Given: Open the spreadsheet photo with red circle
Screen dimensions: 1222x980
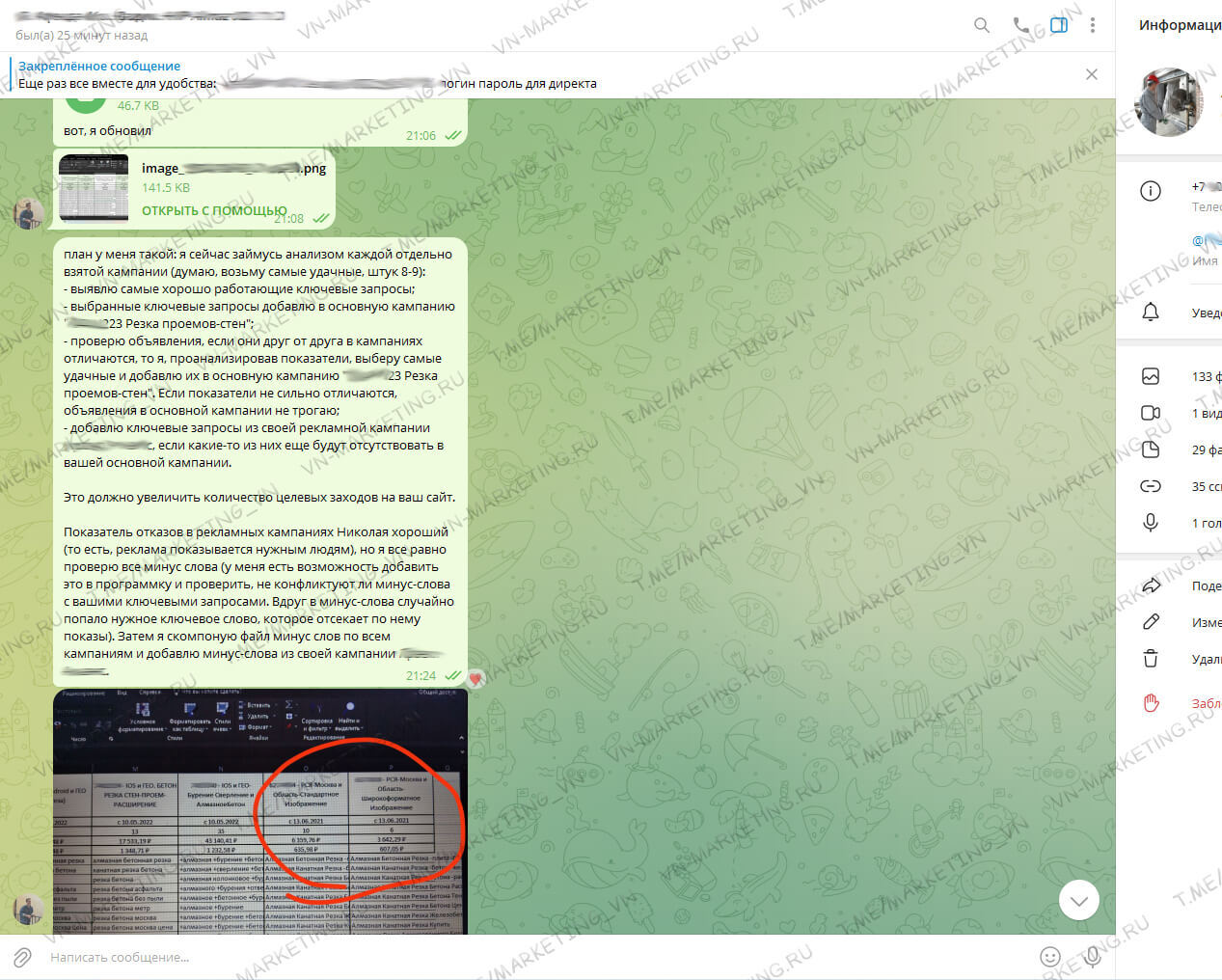Looking at the screenshot, I should (260, 812).
